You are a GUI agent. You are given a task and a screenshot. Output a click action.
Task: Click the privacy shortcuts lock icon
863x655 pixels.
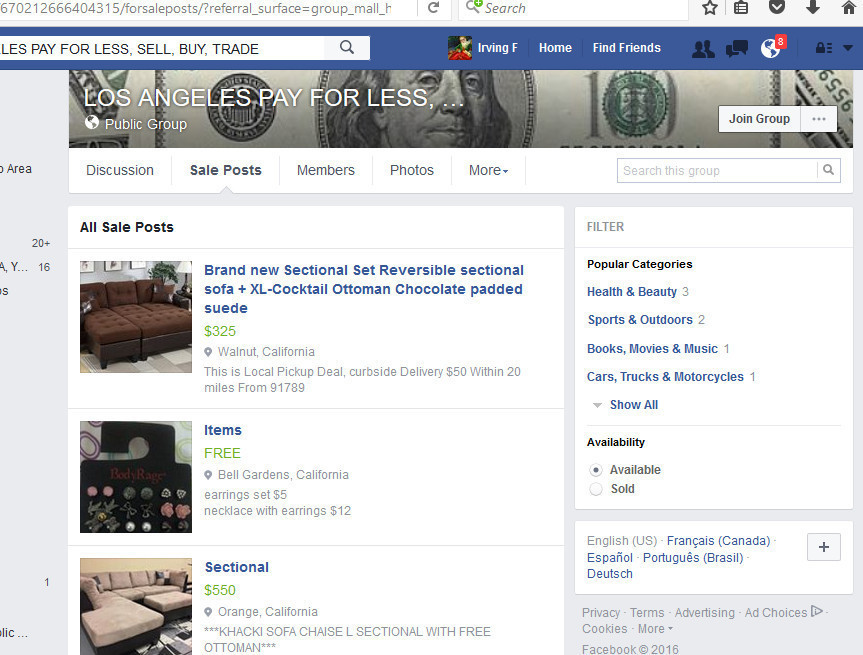tap(823, 48)
